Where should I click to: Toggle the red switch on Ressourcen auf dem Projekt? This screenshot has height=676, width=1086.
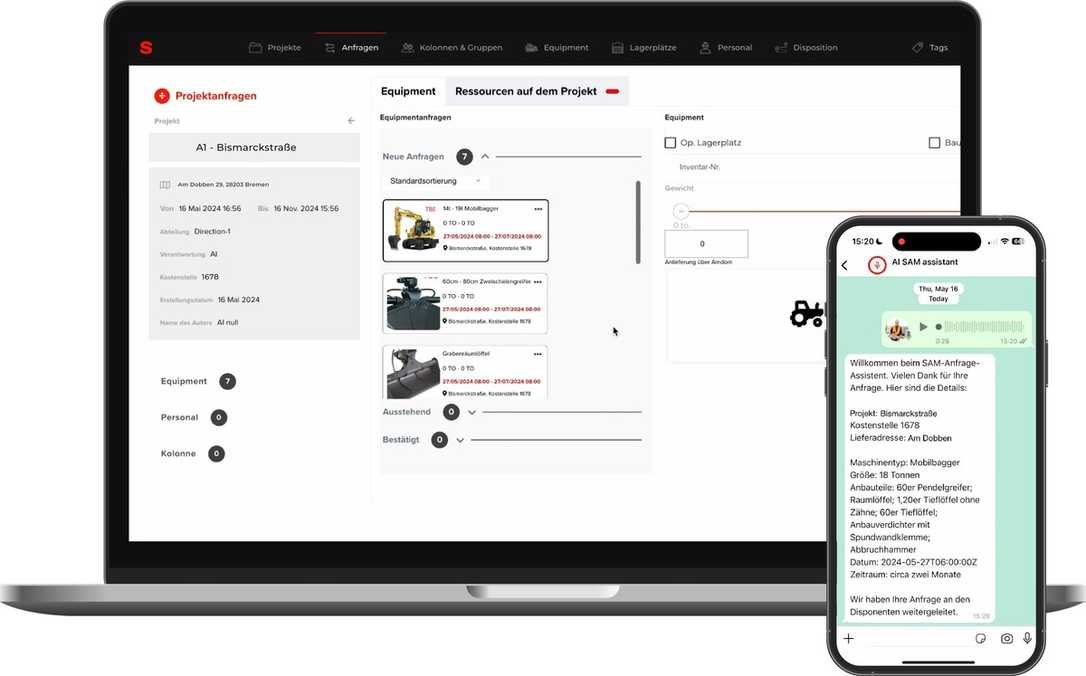[x=612, y=91]
